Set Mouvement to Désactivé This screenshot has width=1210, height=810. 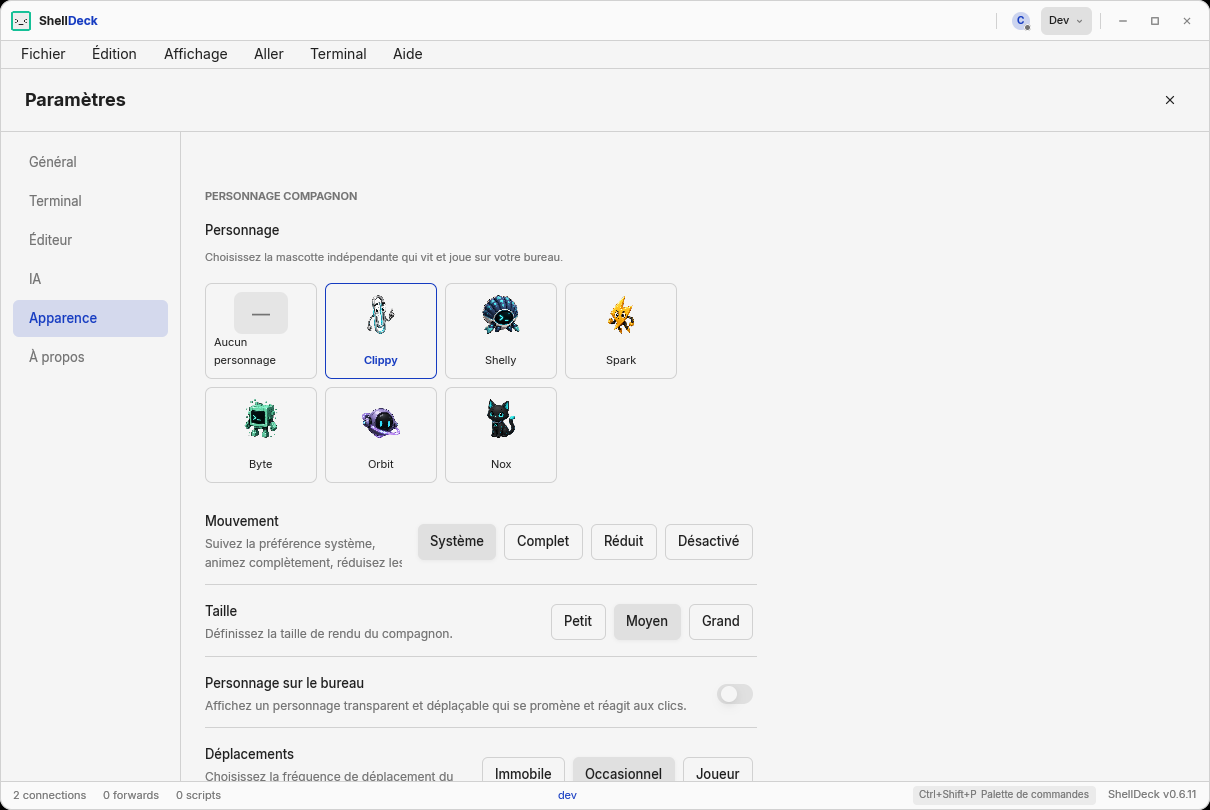[709, 542]
